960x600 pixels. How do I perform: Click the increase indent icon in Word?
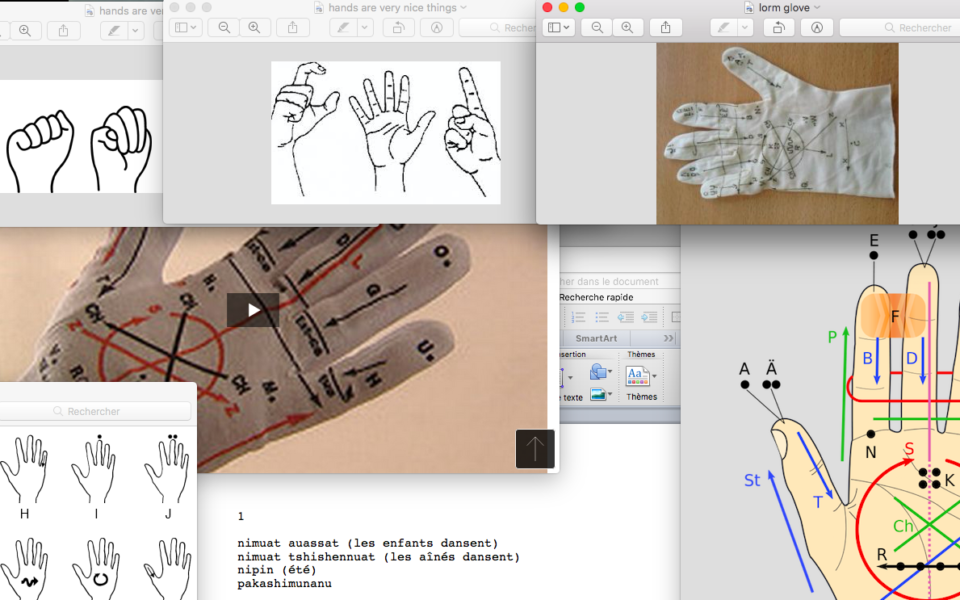coord(650,317)
